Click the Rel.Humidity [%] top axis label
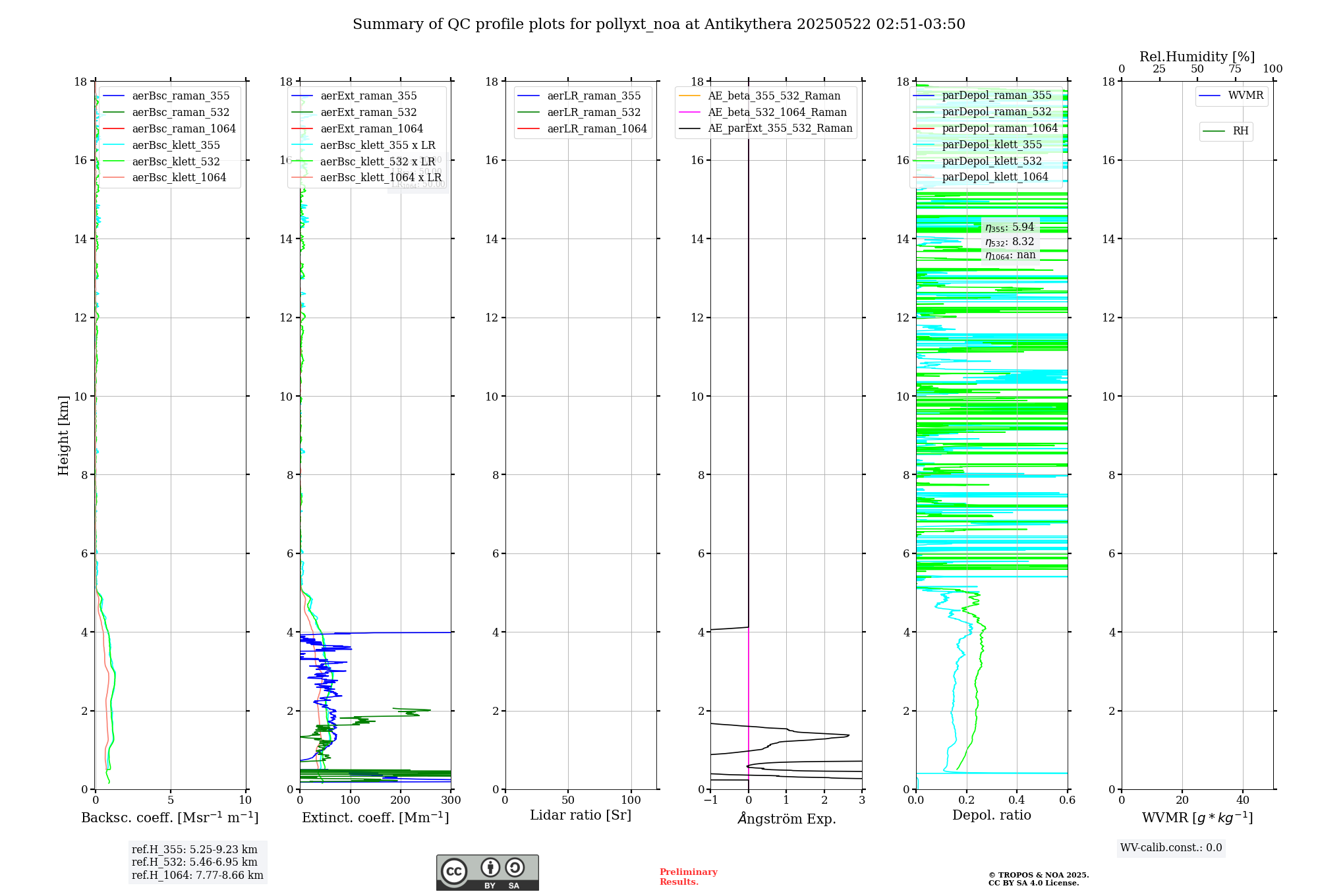The height and width of the screenshot is (896, 1318). (1197, 57)
